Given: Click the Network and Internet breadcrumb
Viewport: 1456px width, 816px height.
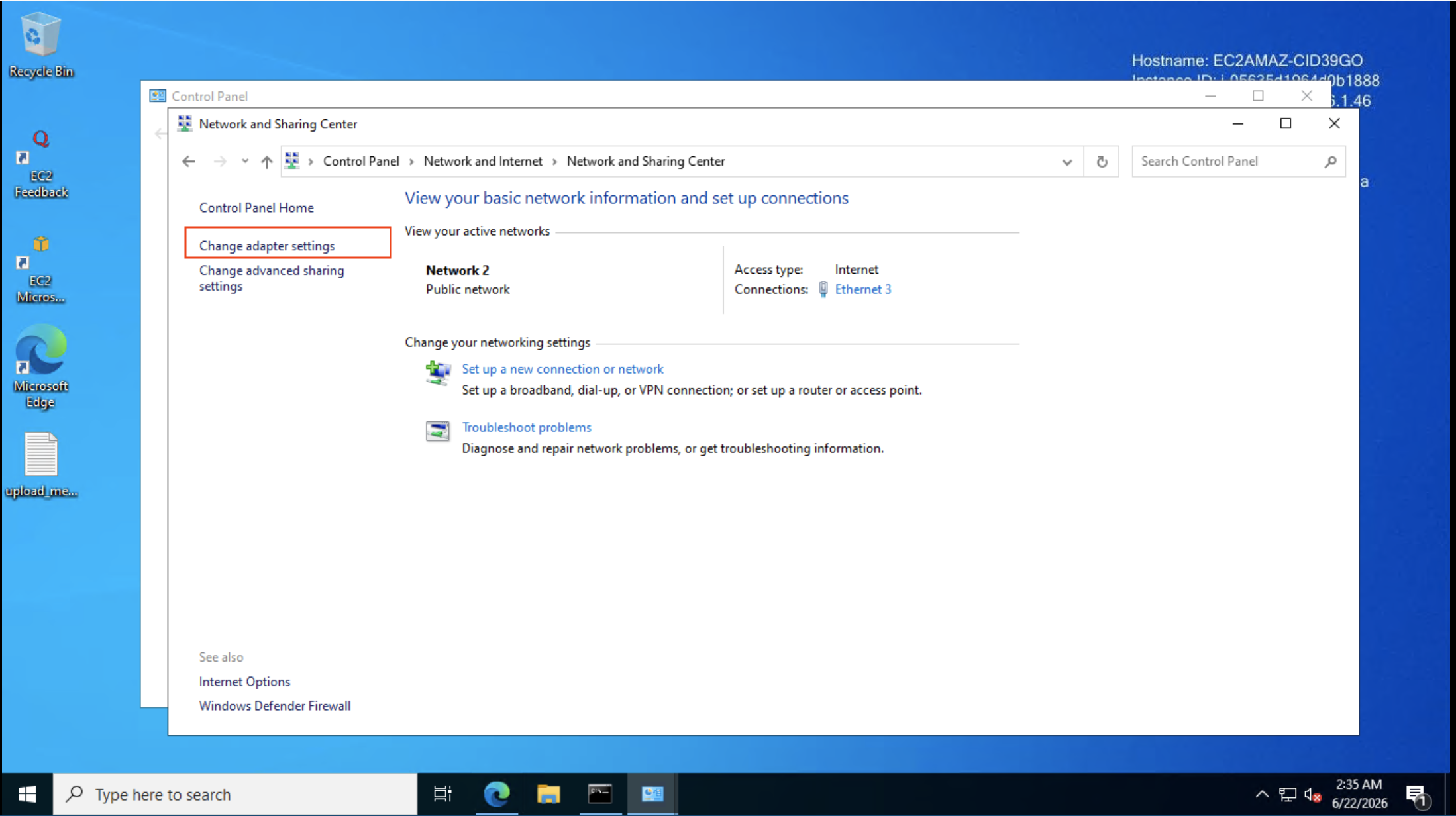Looking at the screenshot, I should point(483,162).
